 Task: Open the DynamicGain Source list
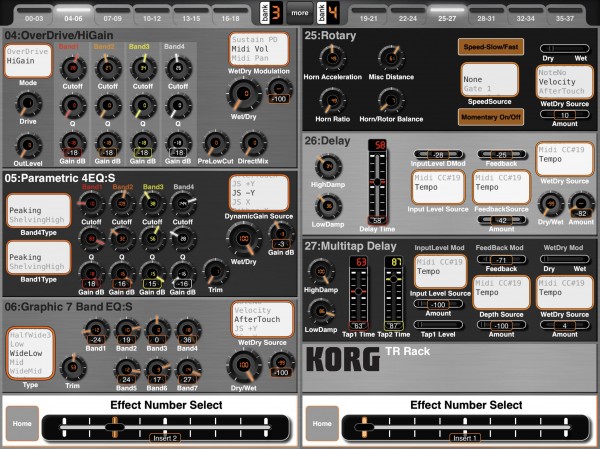point(259,193)
